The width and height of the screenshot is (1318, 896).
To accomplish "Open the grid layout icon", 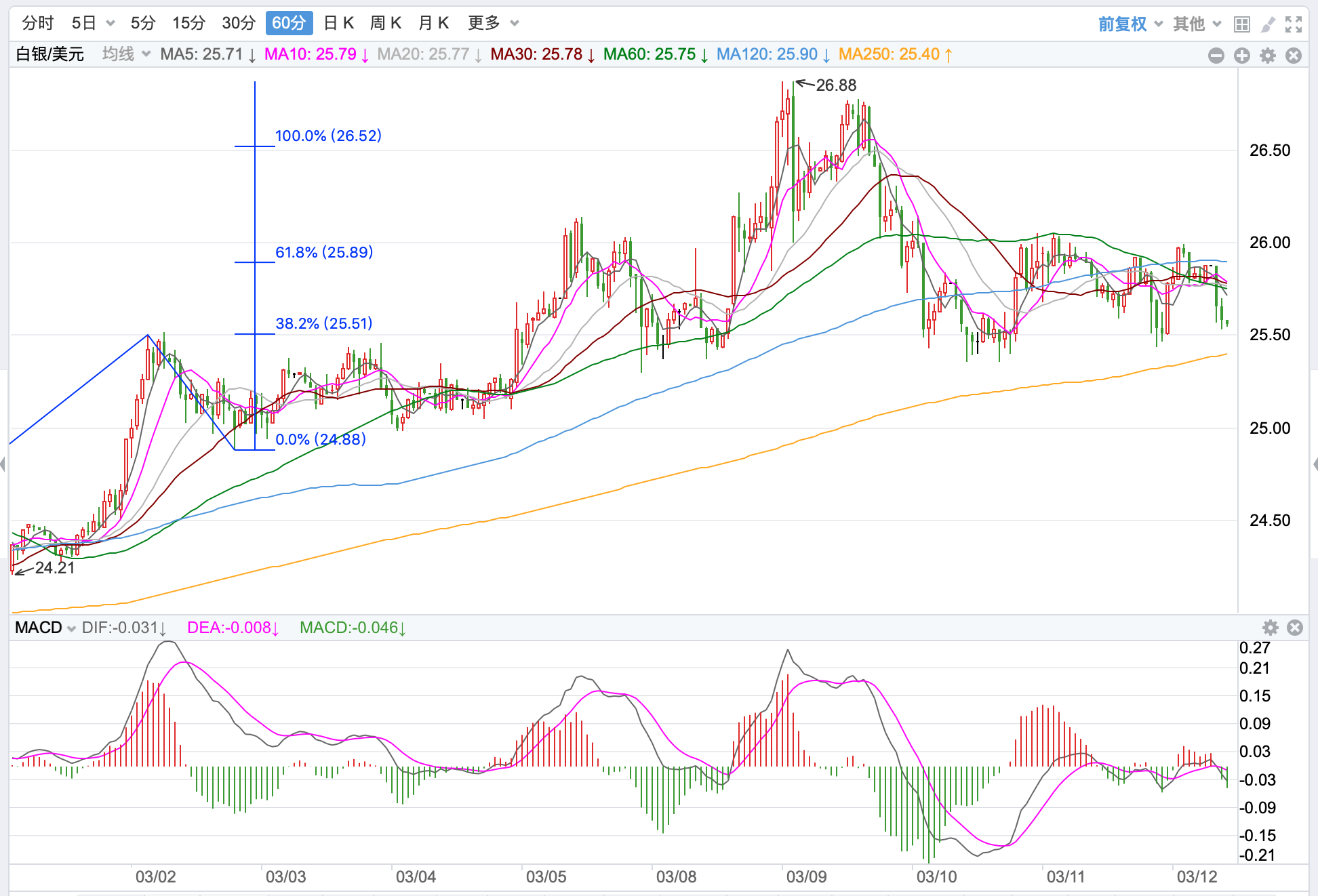I will point(1242,24).
